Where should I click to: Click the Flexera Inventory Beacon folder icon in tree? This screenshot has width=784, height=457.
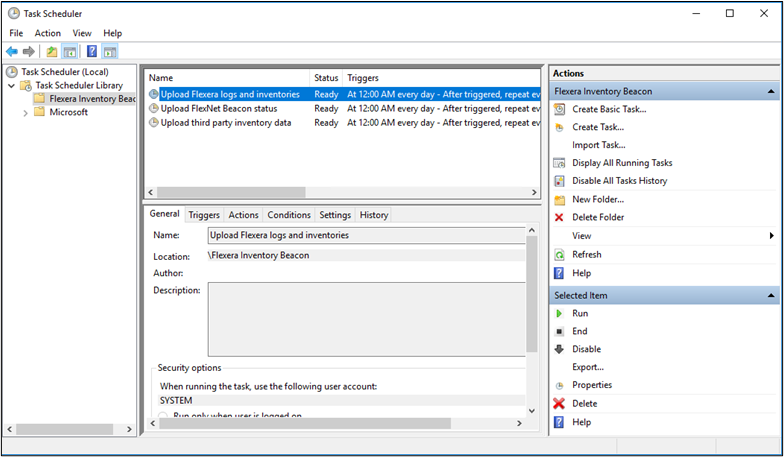pyautogui.click(x=40, y=98)
